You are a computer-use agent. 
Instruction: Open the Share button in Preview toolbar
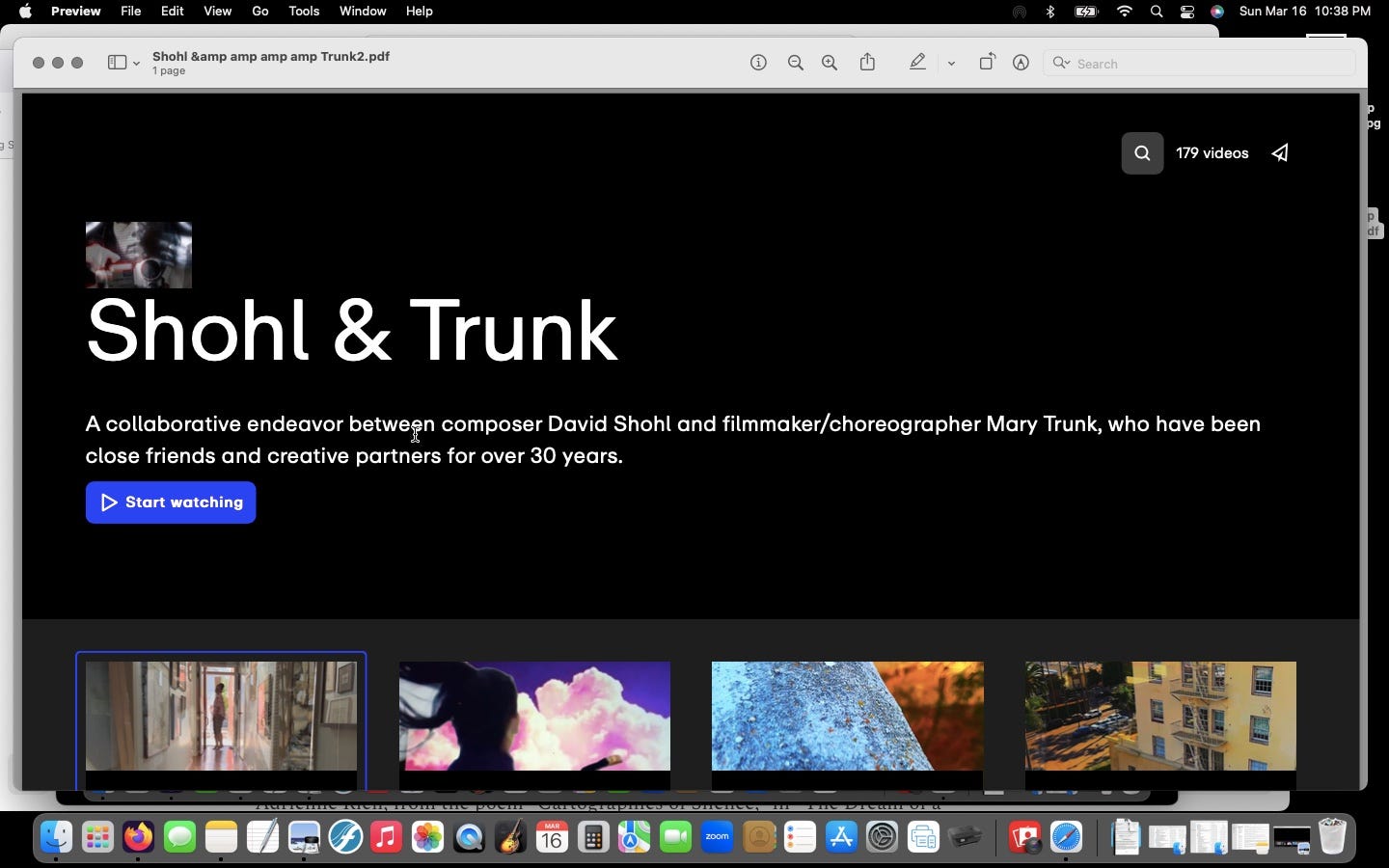868,62
